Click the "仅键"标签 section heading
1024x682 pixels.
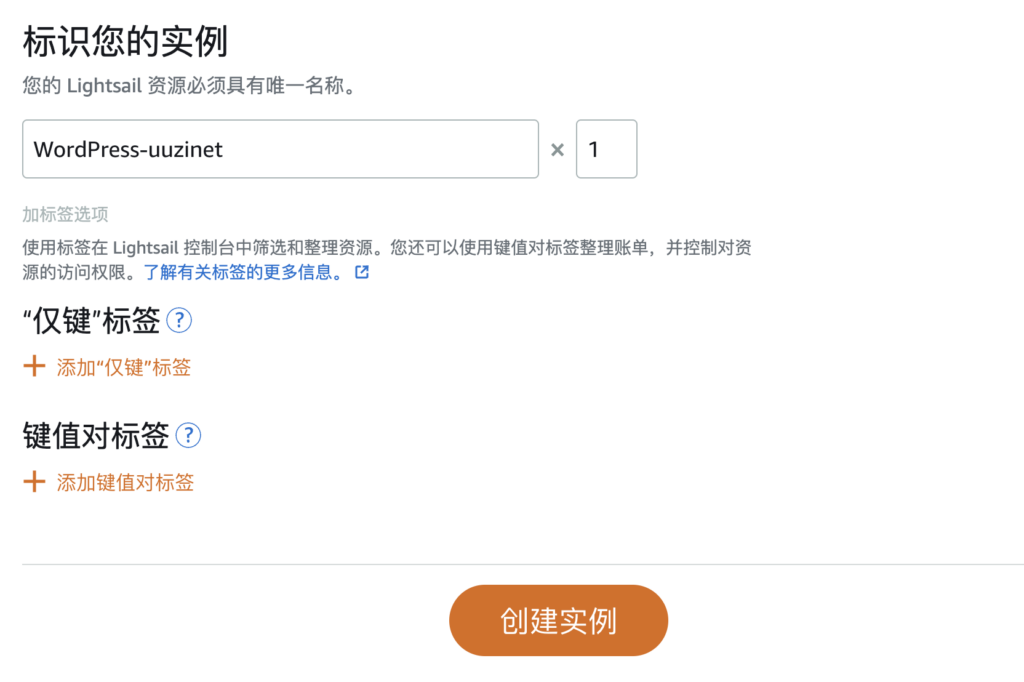click(91, 321)
